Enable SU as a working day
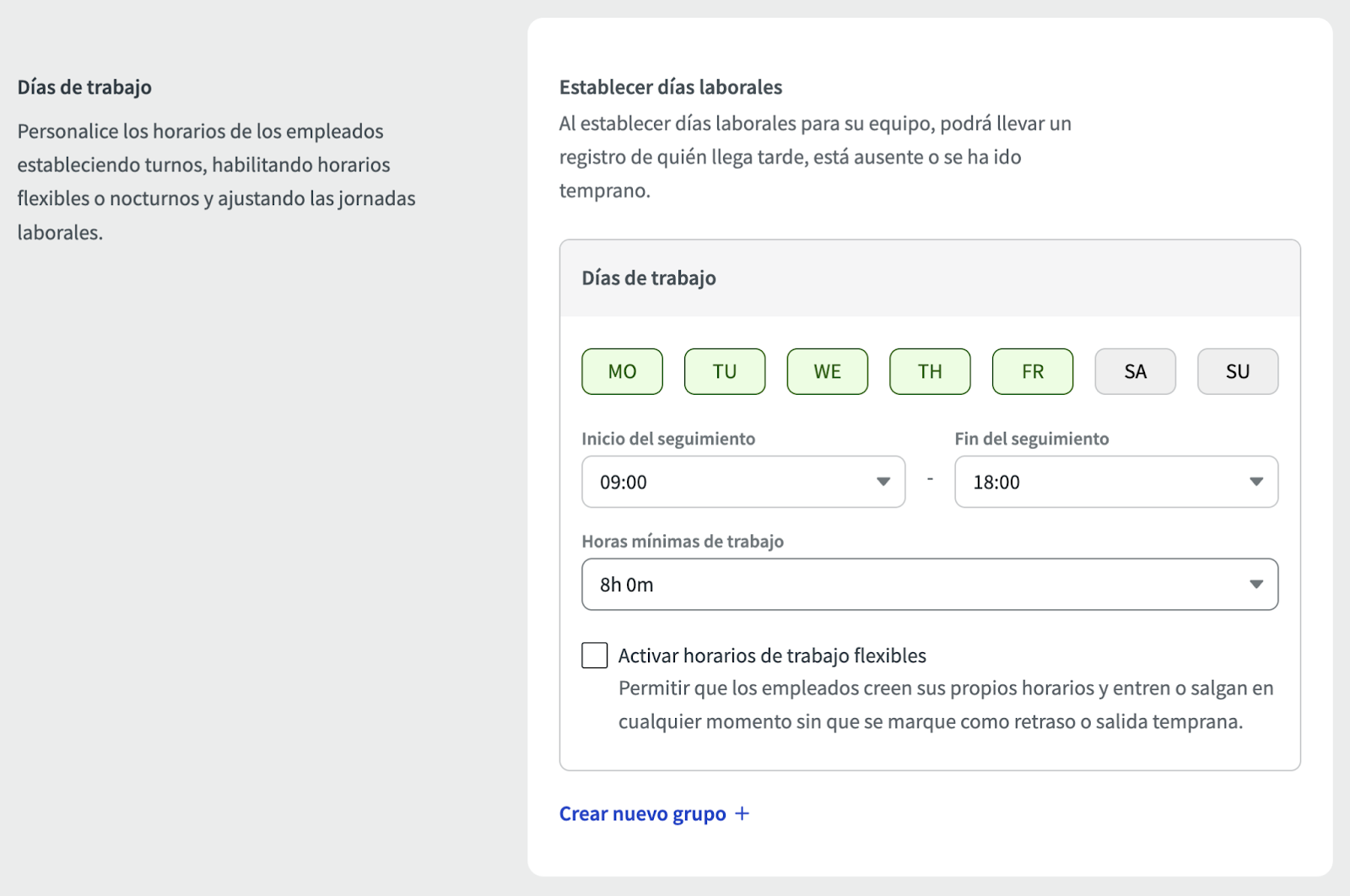Viewport: 1350px width, 896px height. (1238, 371)
